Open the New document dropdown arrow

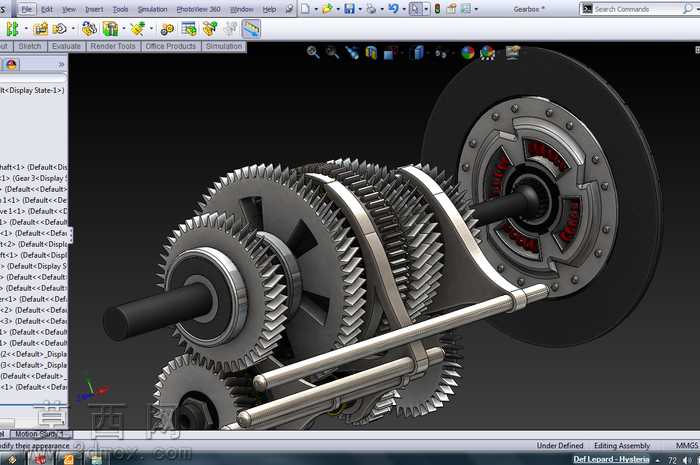tap(316, 9)
